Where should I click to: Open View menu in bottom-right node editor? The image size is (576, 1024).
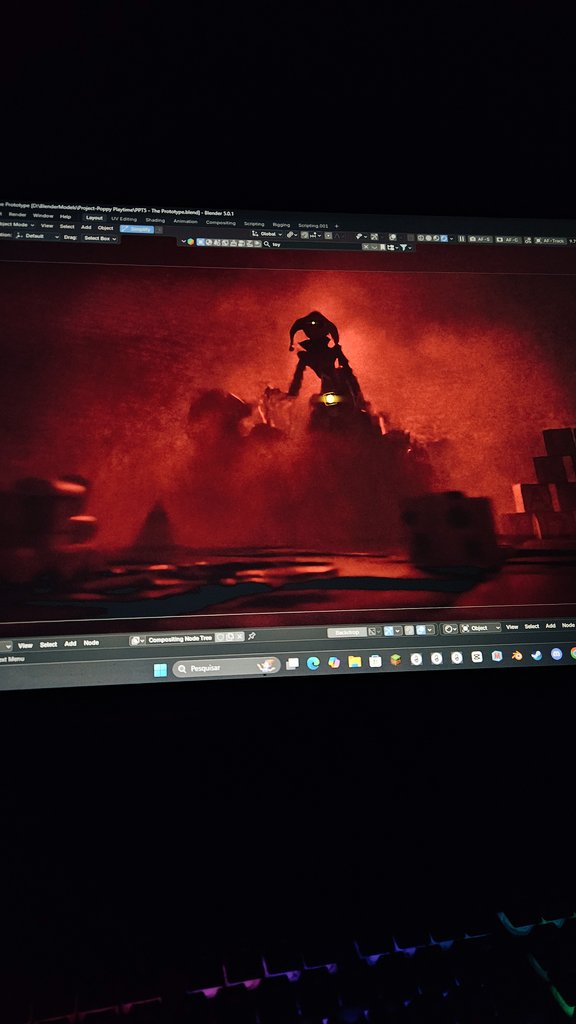(512, 627)
